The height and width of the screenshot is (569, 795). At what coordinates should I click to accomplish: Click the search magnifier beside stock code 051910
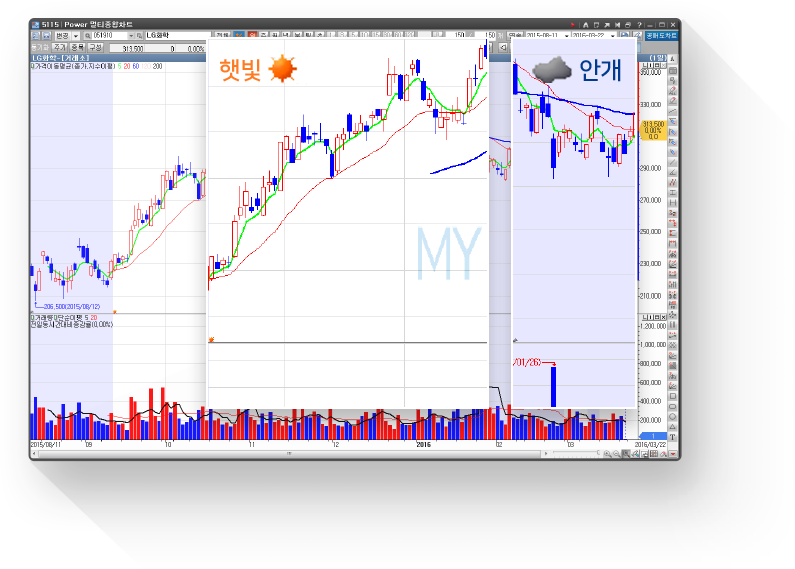point(87,36)
